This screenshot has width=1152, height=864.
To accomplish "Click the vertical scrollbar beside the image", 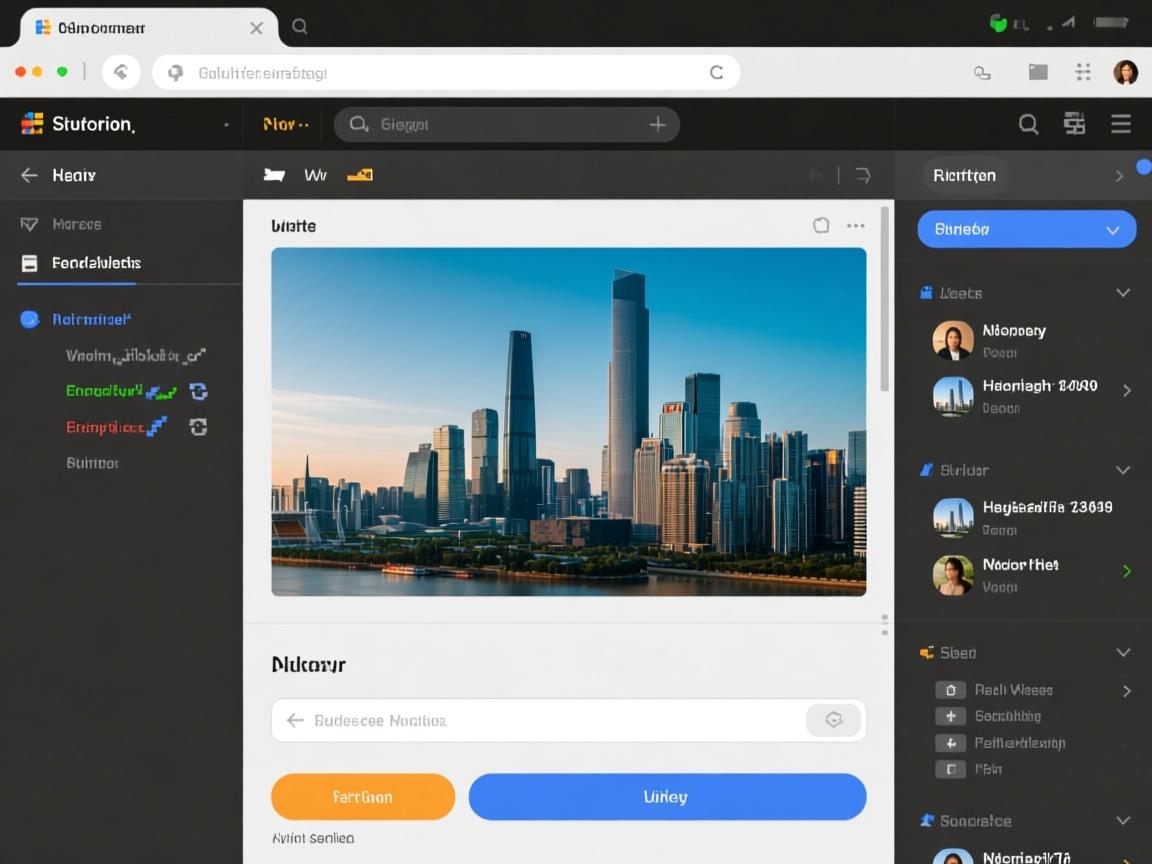I will pos(884,300).
